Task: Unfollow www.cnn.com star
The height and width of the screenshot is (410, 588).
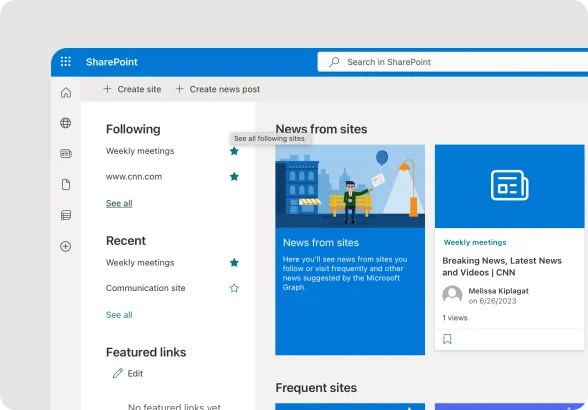Action: click(x=234, y=176)
